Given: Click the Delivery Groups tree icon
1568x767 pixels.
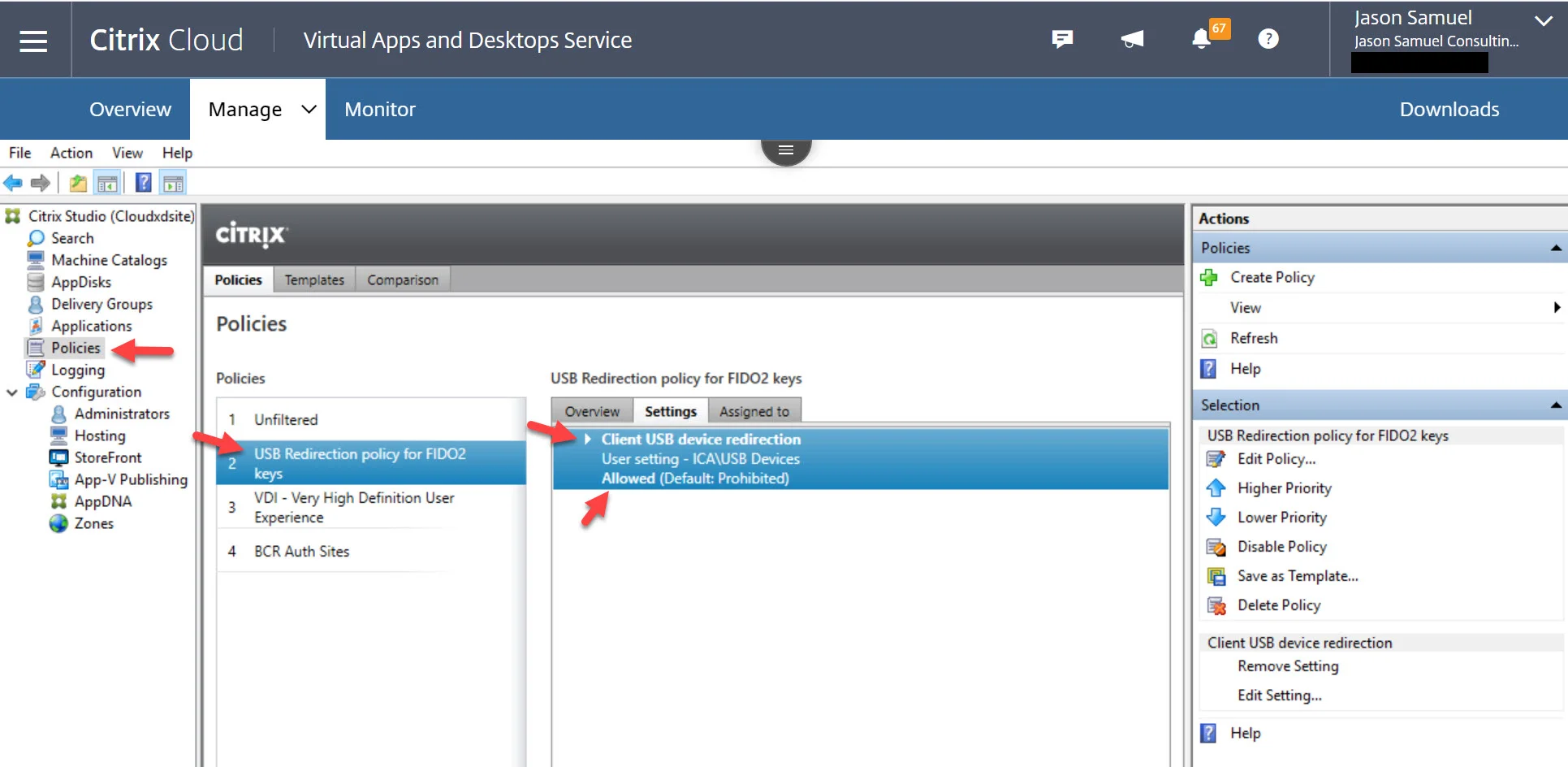Looking at the screenshot, I should coord(36,304).
